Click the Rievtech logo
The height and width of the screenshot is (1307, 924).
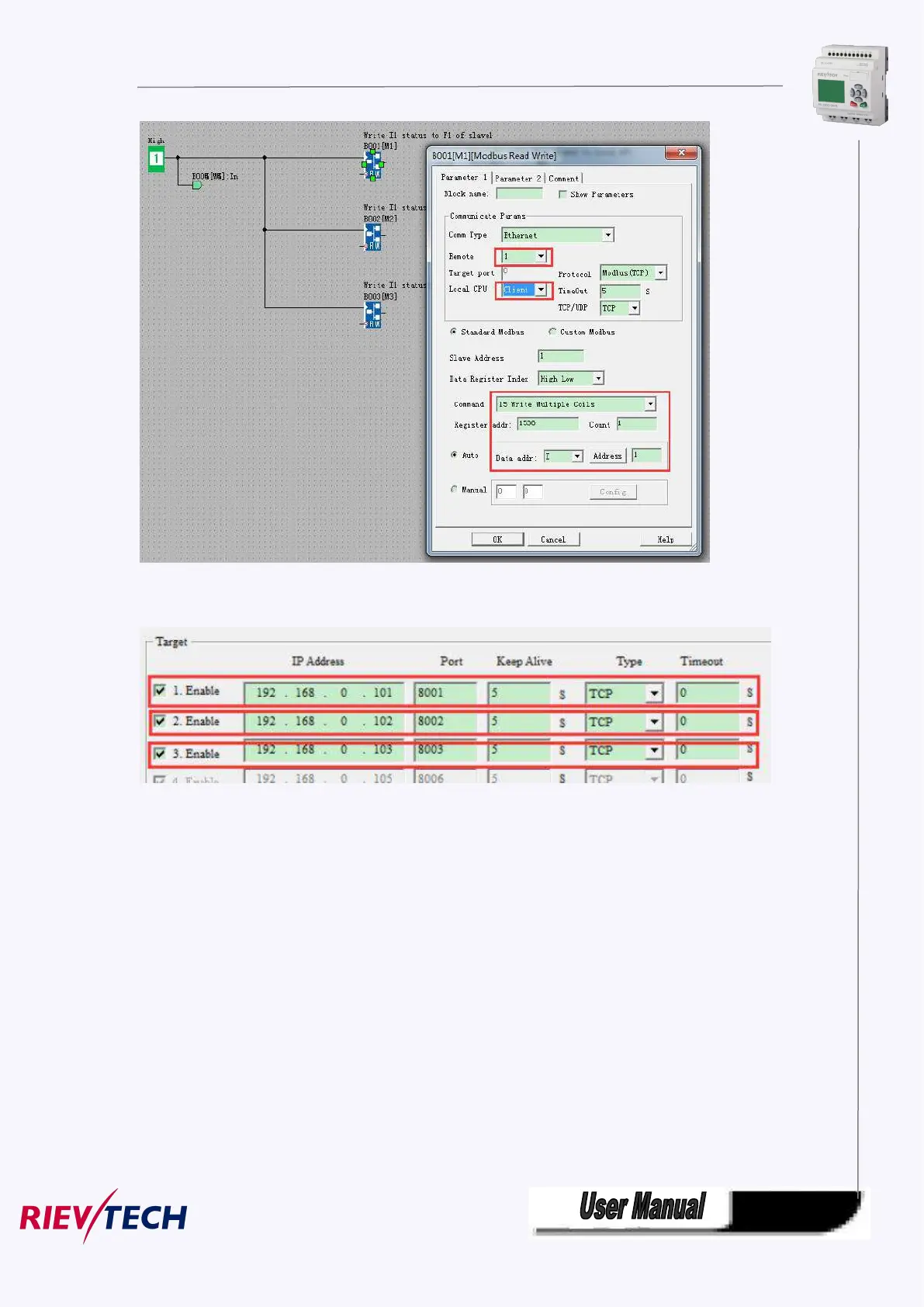tap(103, 1215)
